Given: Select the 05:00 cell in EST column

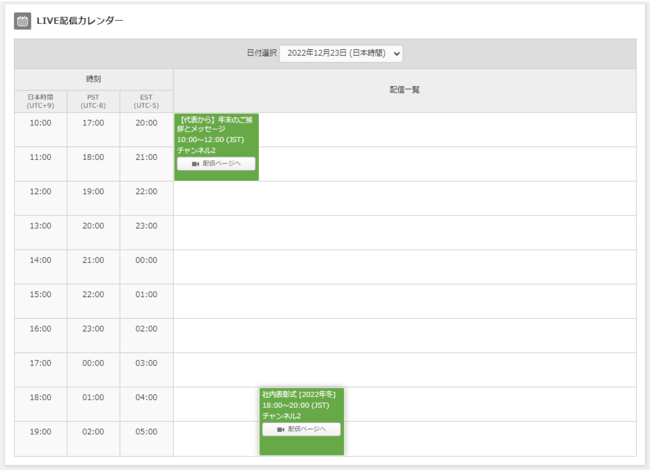Looking at the screenshot, I should click(146, 432).
